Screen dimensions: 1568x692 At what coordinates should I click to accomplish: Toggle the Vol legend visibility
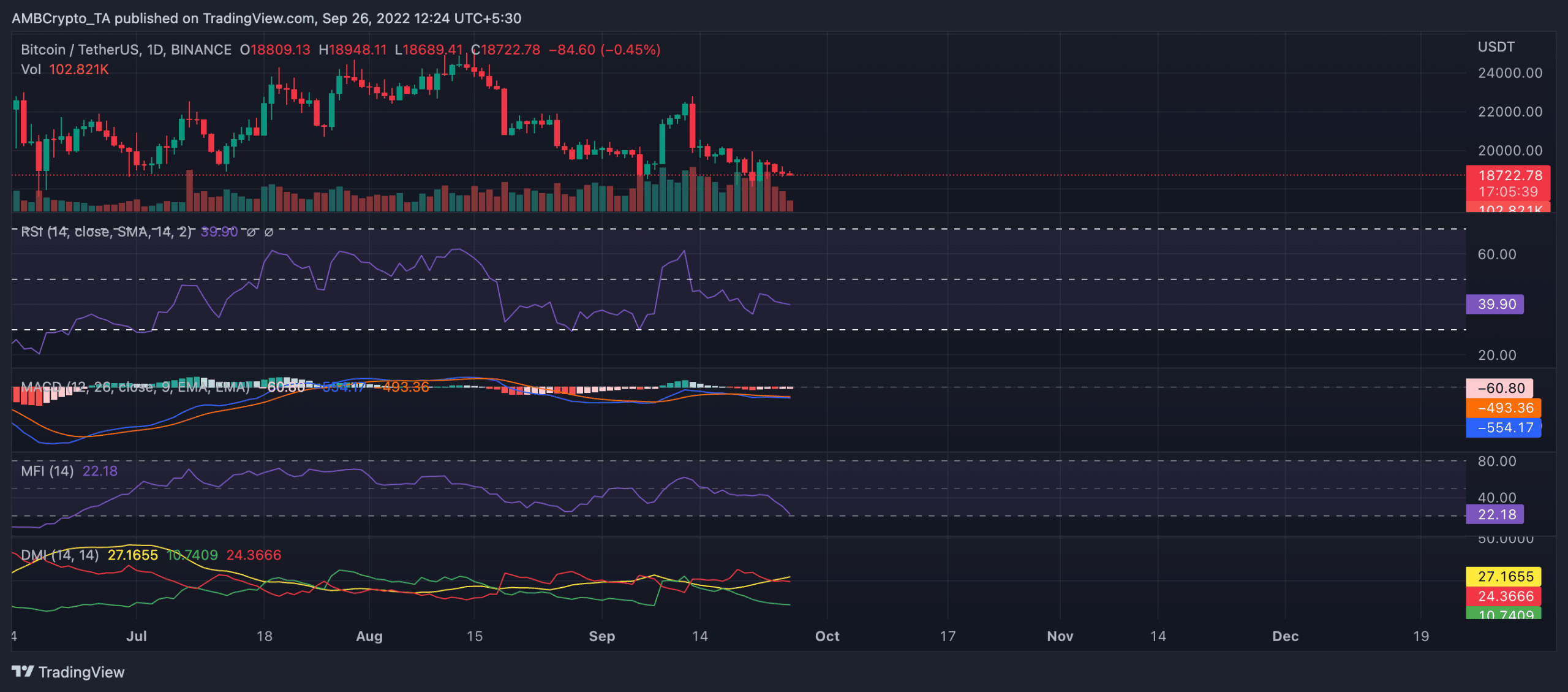pyautogui.click(x=31, y=69)
